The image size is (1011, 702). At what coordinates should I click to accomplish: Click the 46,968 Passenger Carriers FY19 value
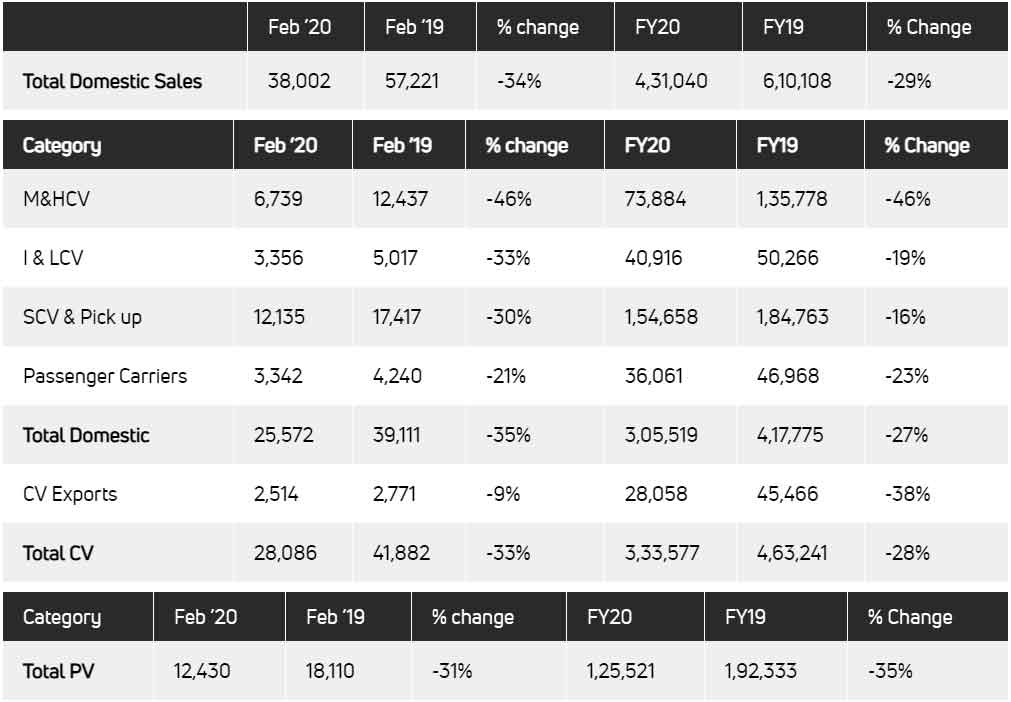tap(788, 376)
